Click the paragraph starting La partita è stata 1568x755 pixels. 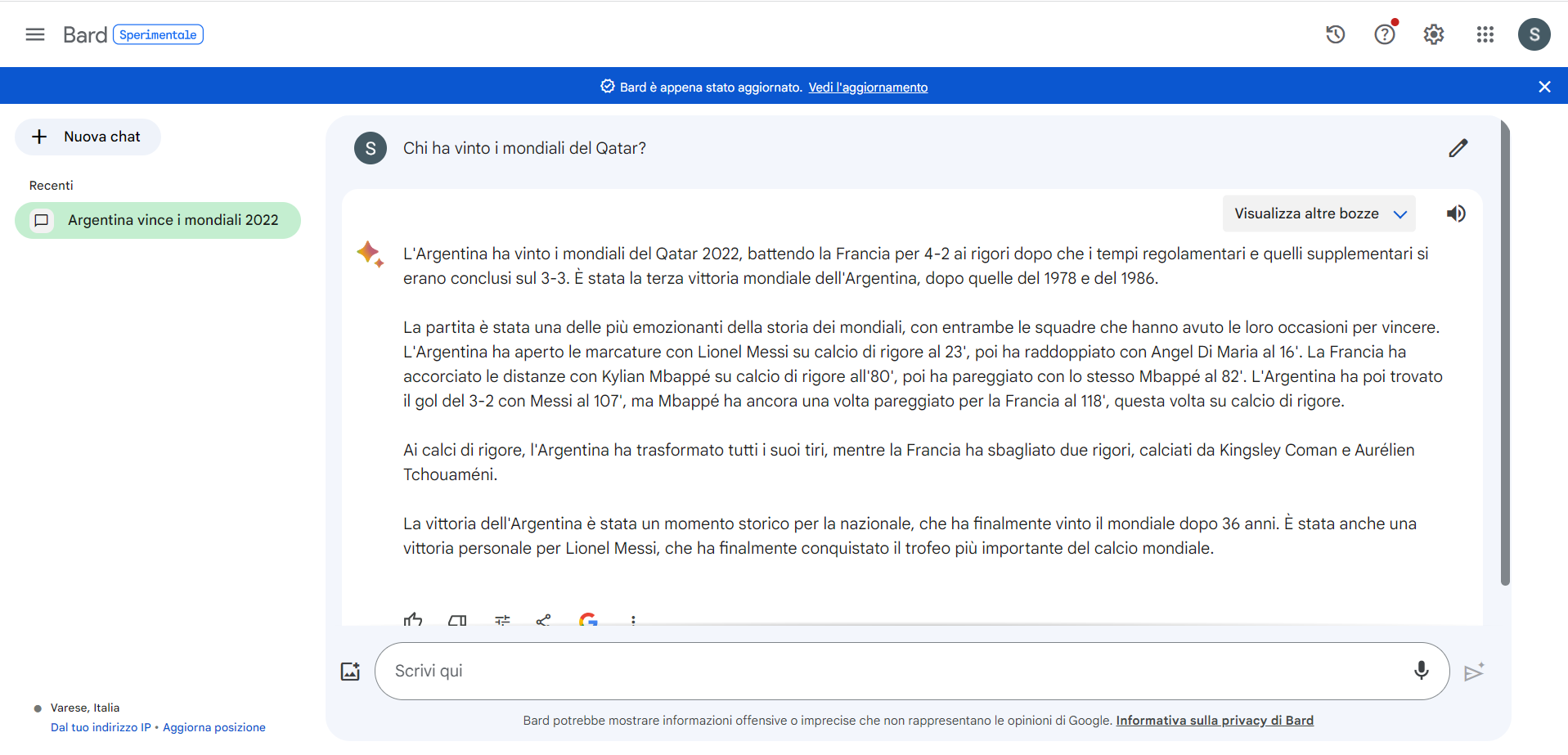pos(923,364)
